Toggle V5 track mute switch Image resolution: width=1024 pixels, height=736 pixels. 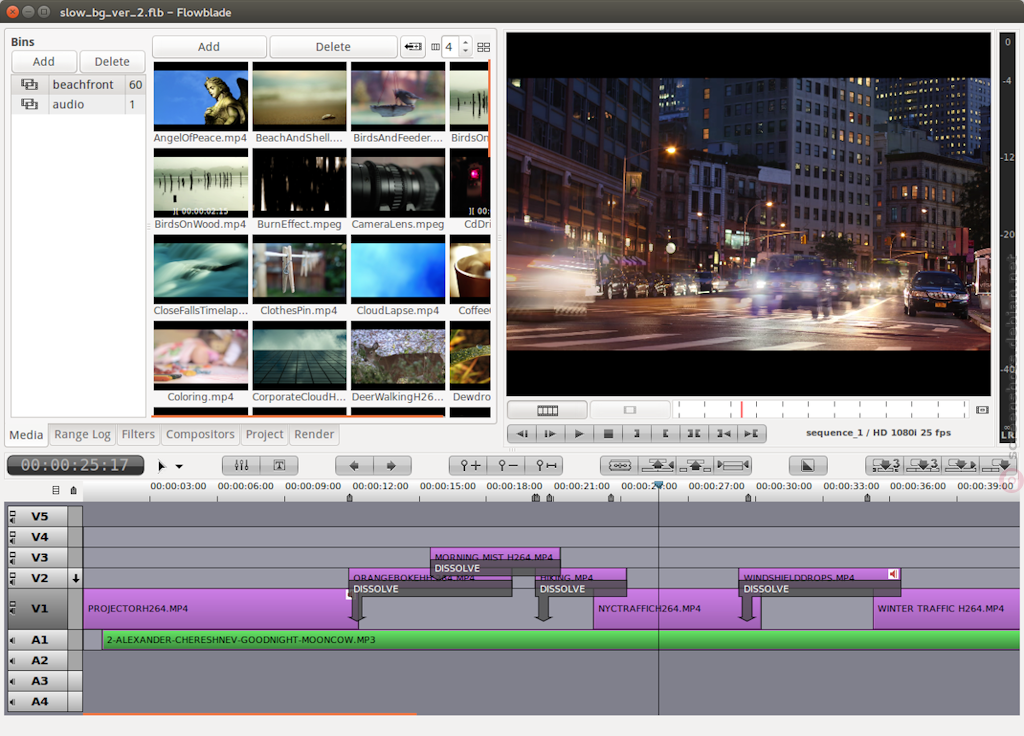13,517
